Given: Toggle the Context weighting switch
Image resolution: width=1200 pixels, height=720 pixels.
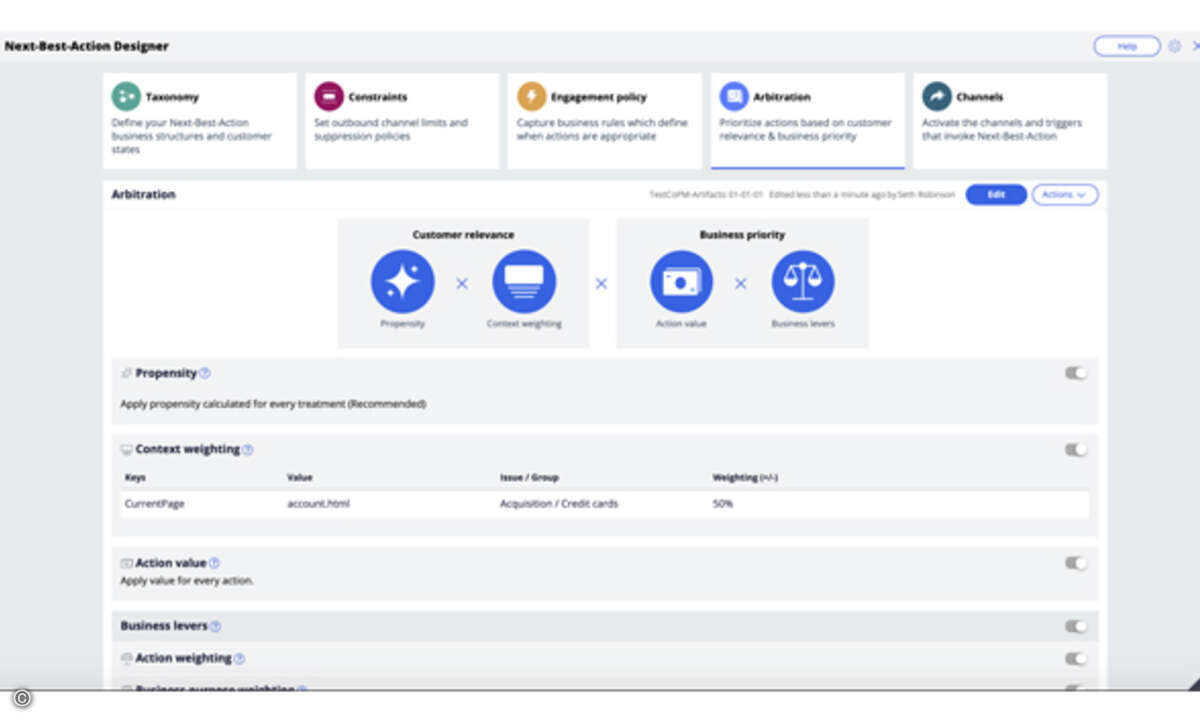Looking at the screenshot, I should tap(1075, 450).
